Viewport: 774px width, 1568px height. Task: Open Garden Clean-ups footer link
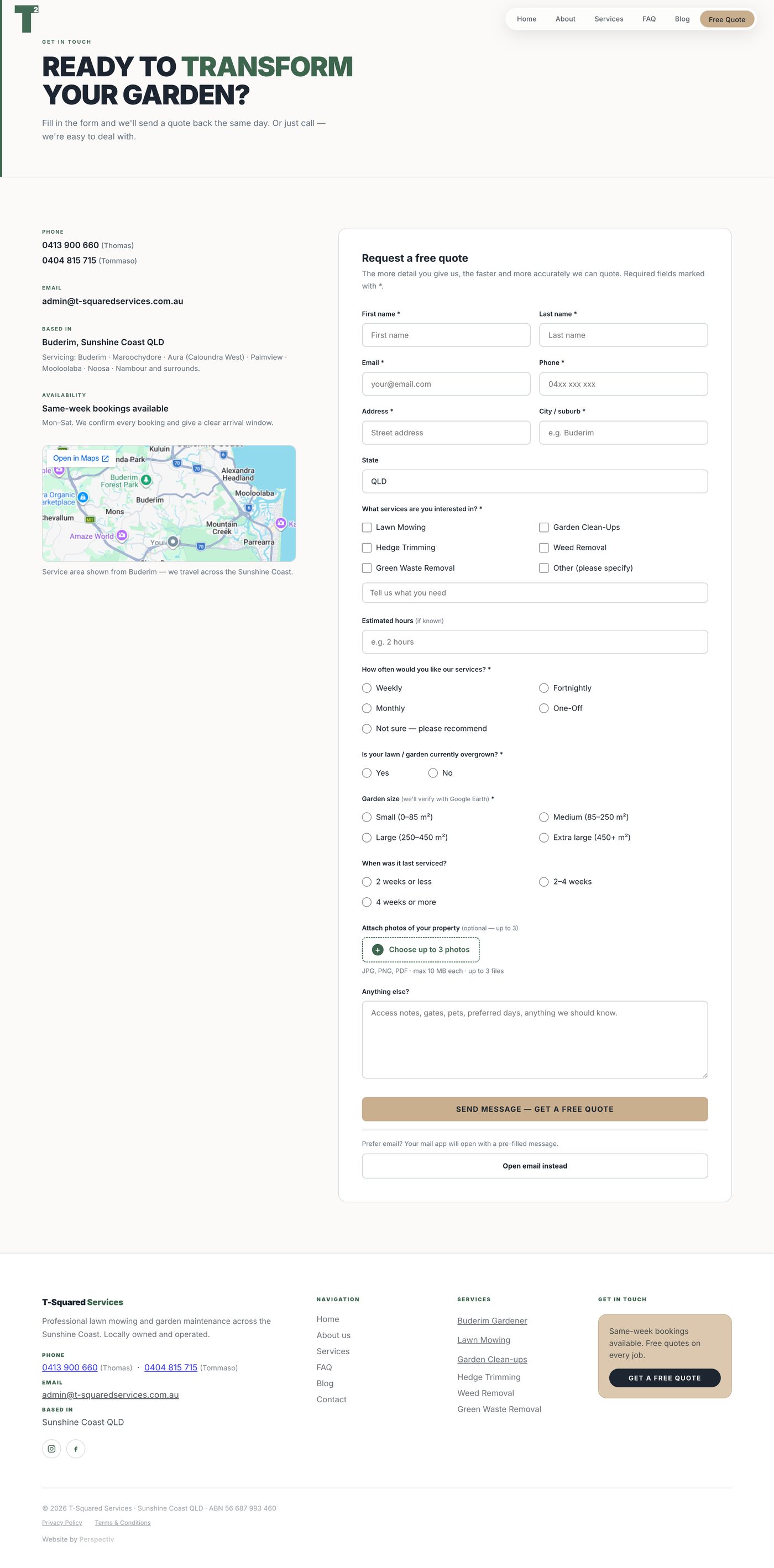(492, 1360)
